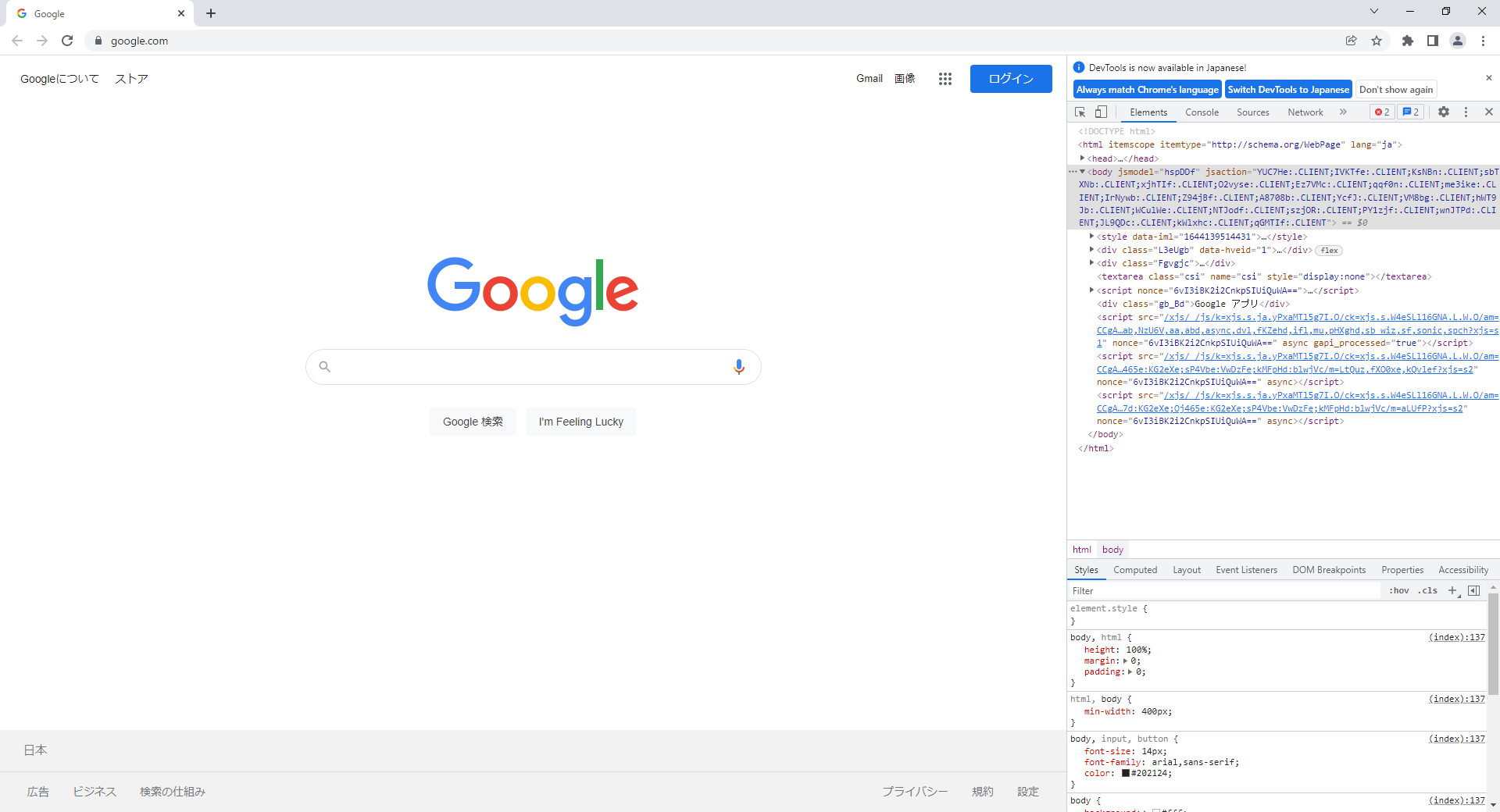Toggle the .cls class editor button
Viewport: 1500px width, 812px height.
pos(1428,591)
